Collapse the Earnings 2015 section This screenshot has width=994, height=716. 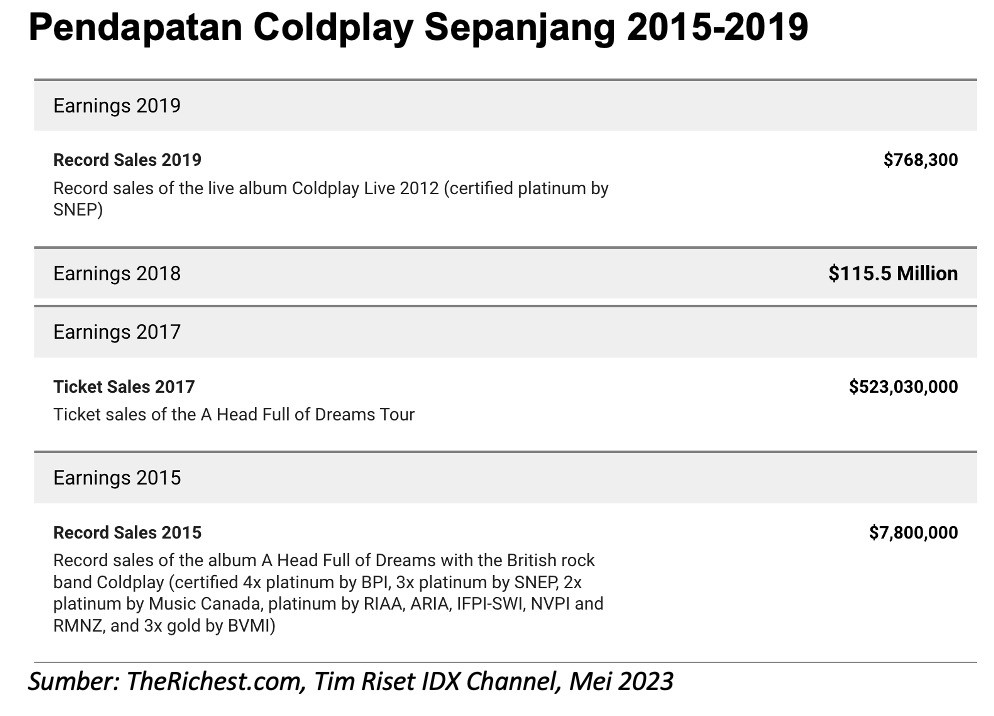pyautogui.click(x=505, y=478)
